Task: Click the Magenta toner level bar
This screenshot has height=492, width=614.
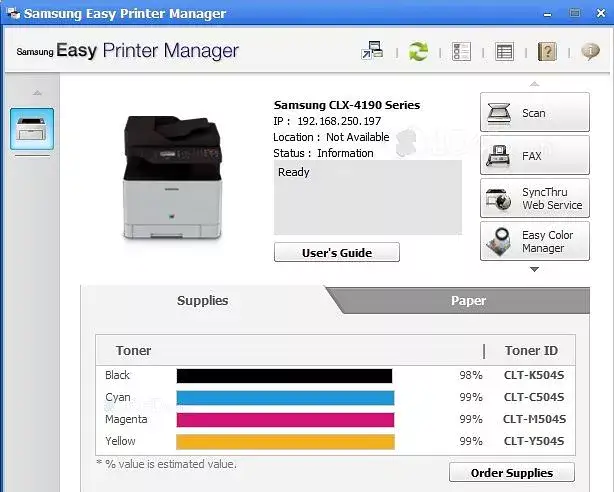Action: (285, 420)
